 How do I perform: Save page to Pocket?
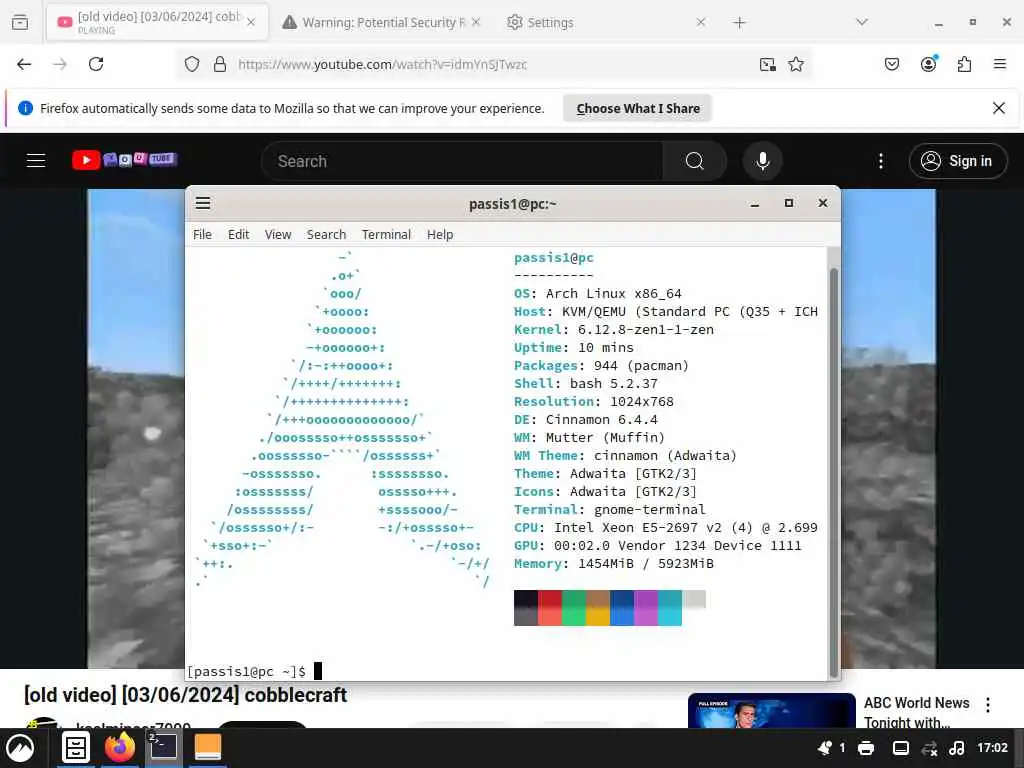point(892,64)
